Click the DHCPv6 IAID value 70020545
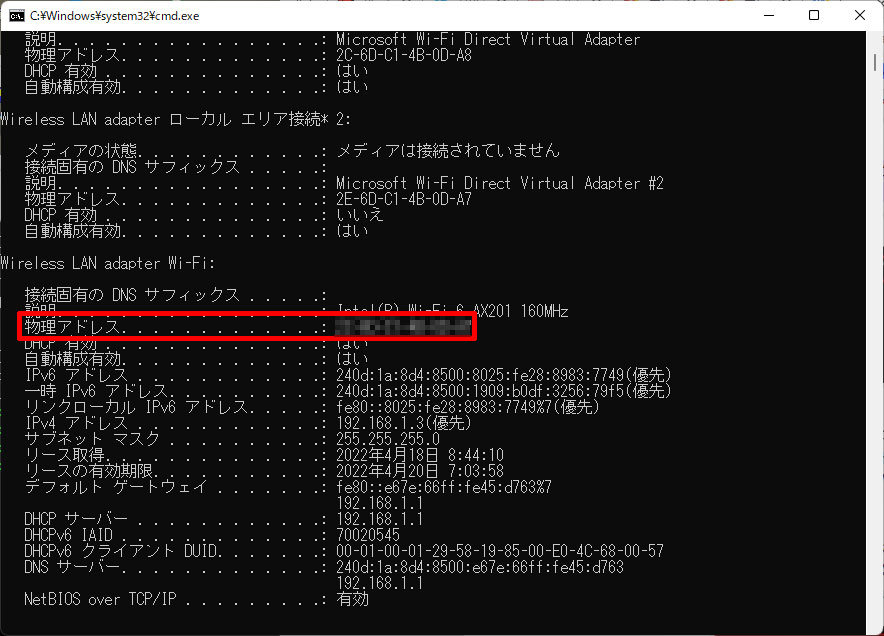 coord(370,535)
